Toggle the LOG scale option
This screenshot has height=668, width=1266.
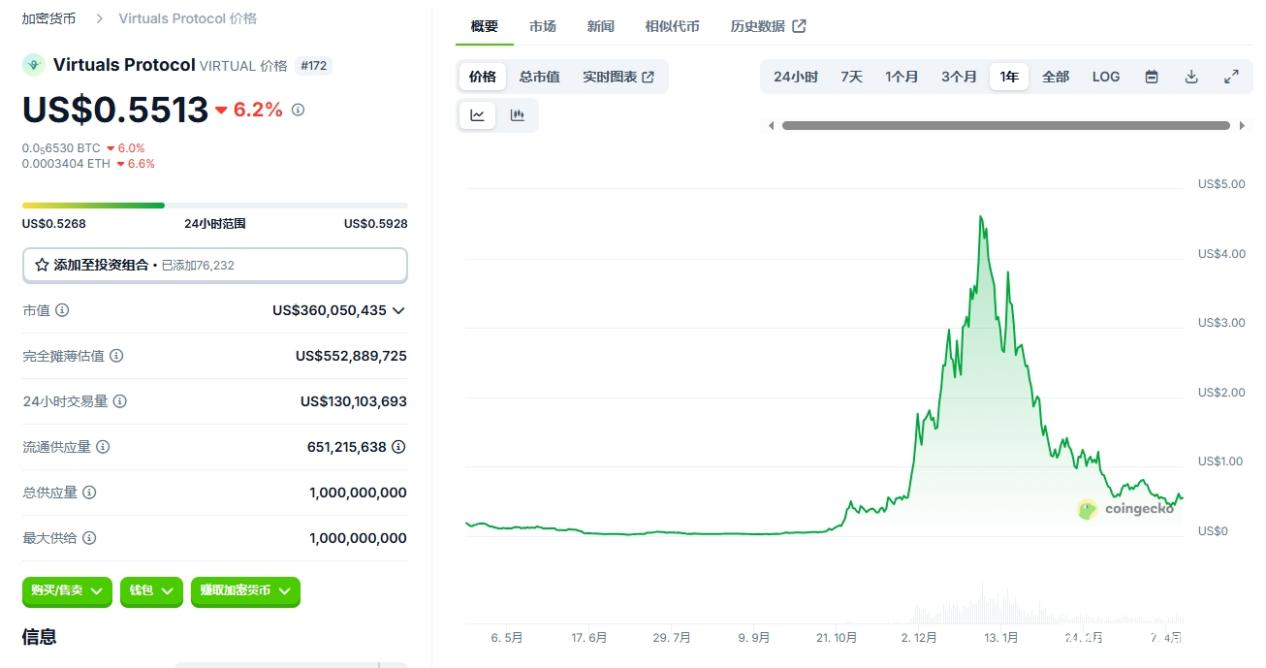coord(1106,76)
